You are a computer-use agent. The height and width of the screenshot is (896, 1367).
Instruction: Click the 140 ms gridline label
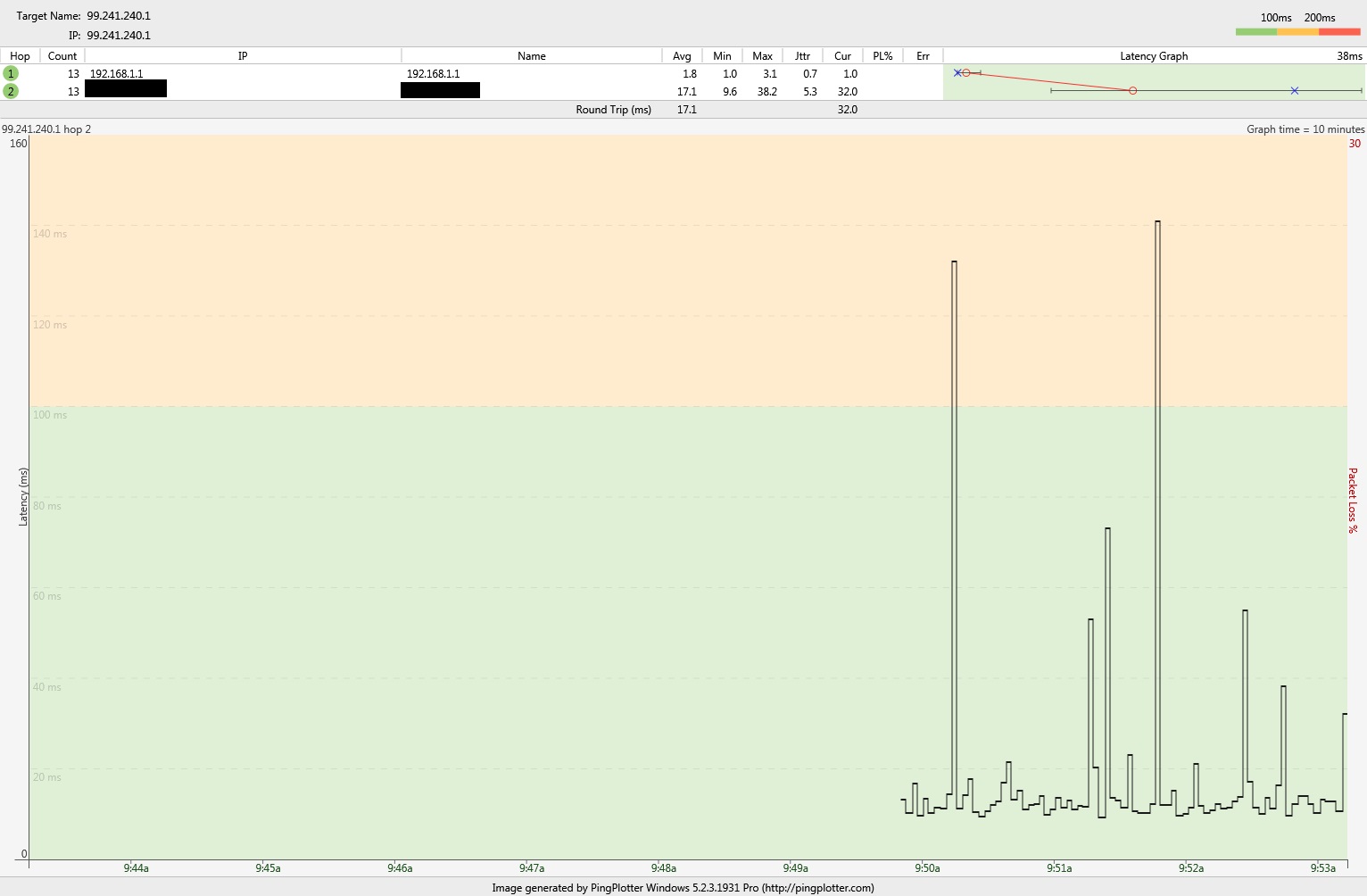50,234
